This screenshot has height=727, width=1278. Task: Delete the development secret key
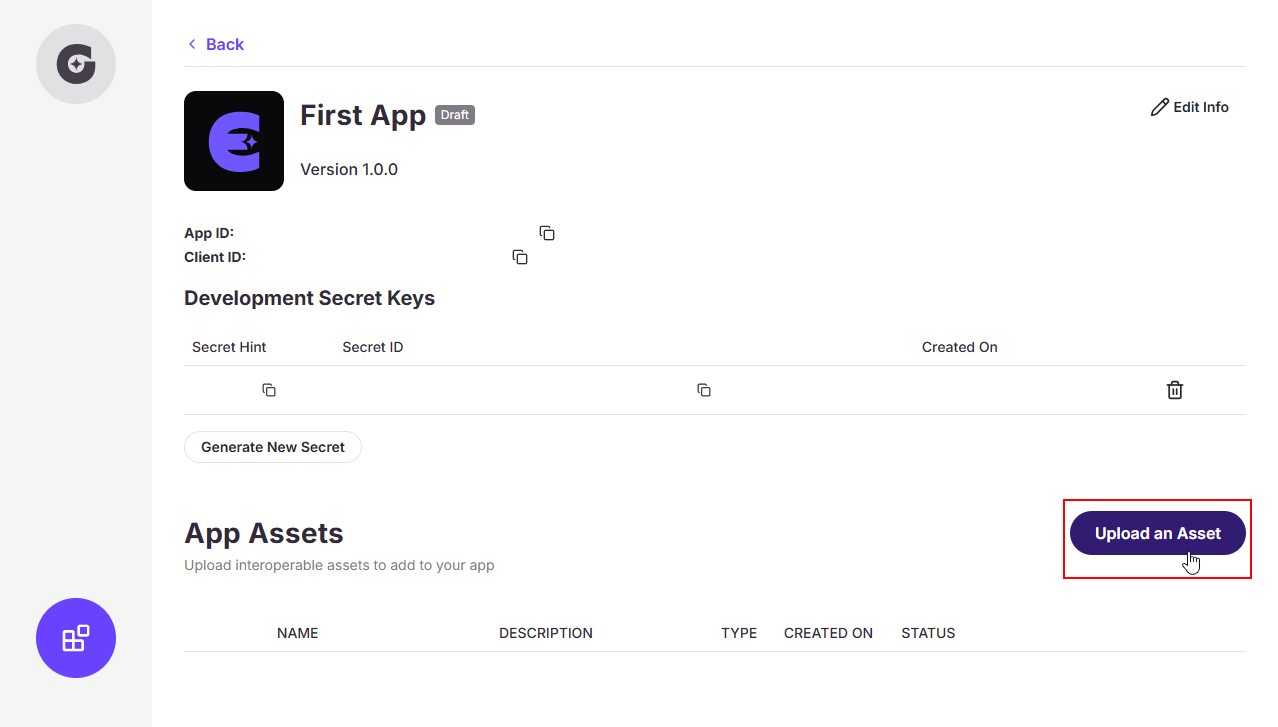(1174, 390)
